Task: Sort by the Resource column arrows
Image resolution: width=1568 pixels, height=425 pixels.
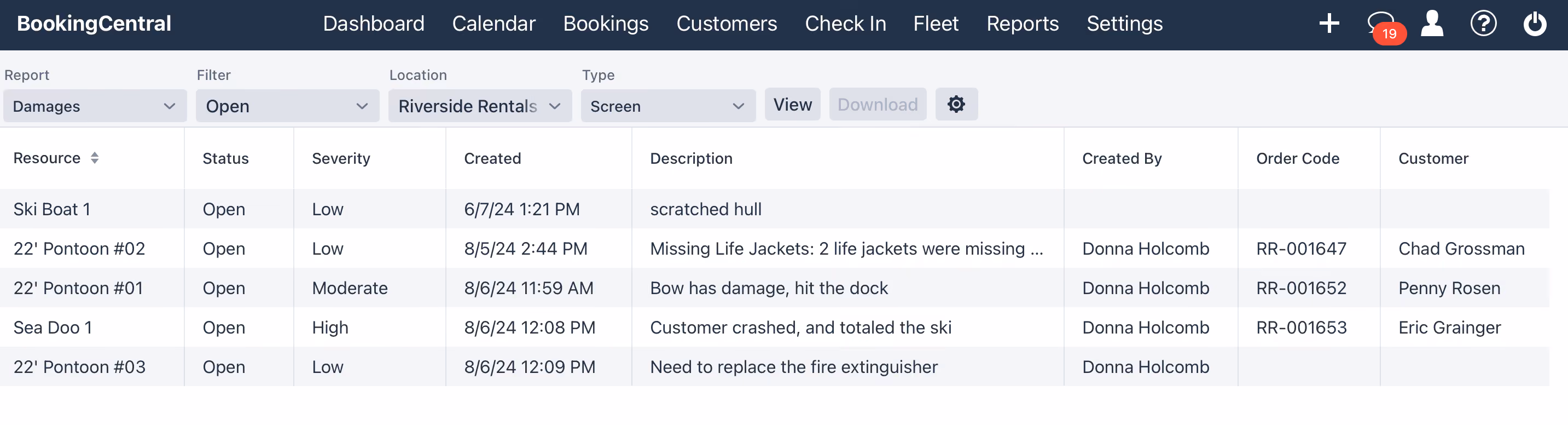Action: 94,158
